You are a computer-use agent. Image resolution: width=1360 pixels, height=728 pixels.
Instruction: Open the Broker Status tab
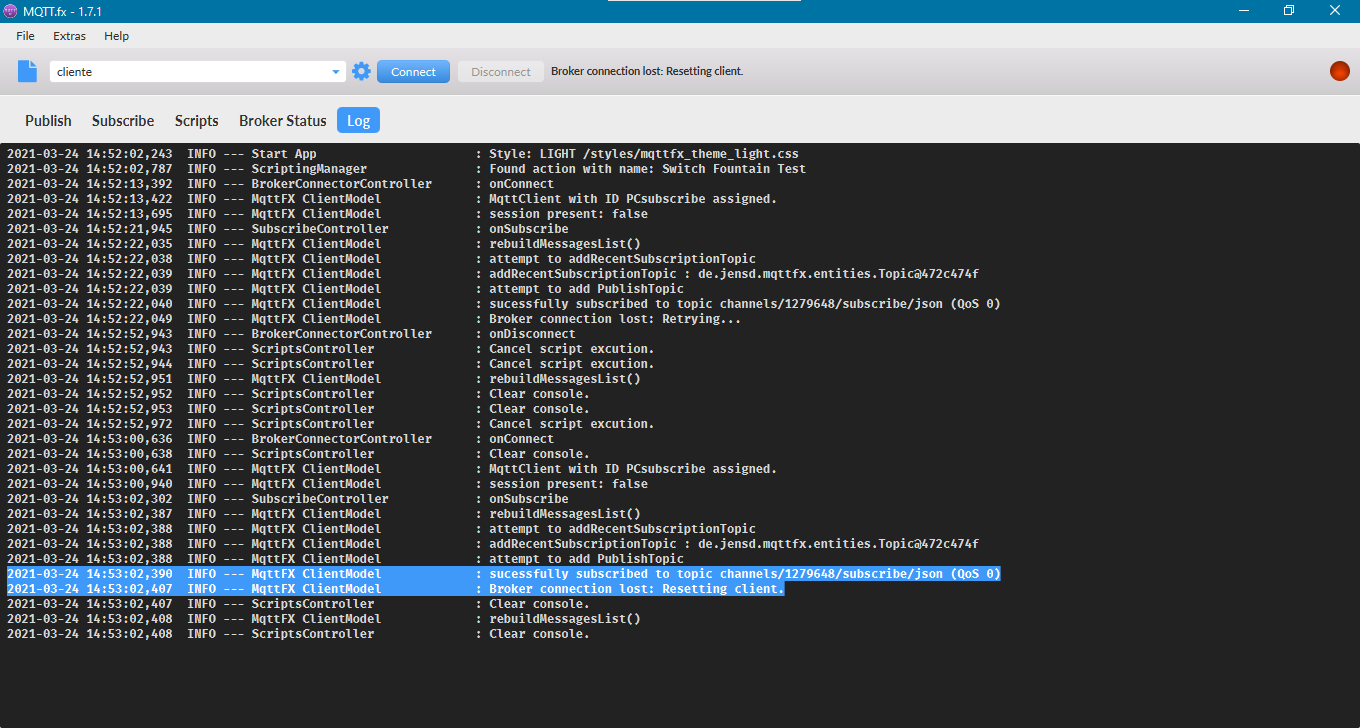point(282,120)
